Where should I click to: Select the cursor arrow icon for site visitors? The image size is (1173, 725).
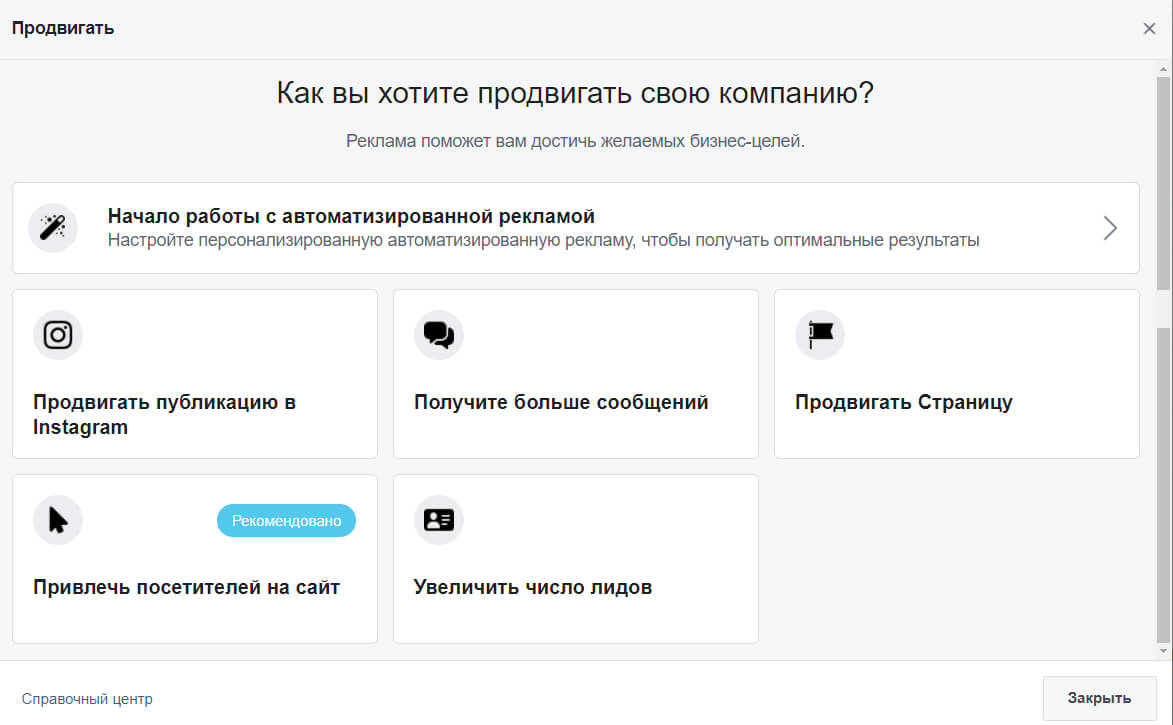[57, 520]
